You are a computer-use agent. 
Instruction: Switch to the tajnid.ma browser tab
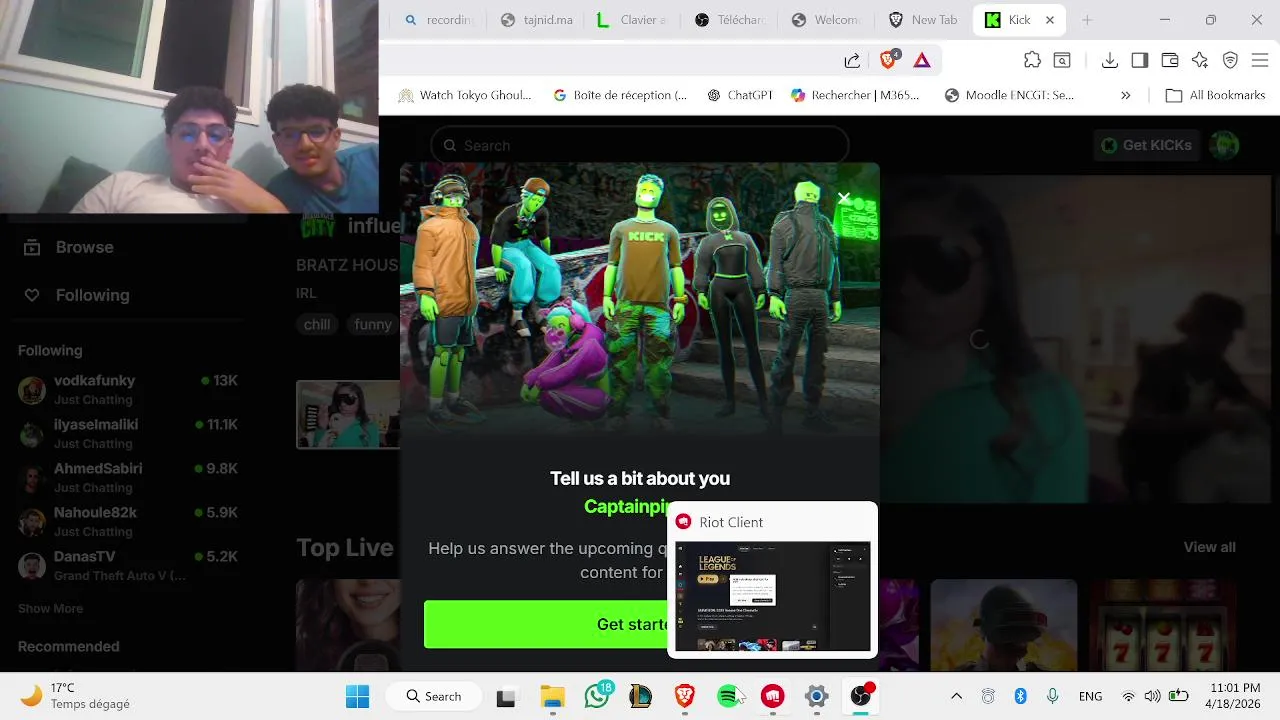pyautogui.click(x=536, y=20)
